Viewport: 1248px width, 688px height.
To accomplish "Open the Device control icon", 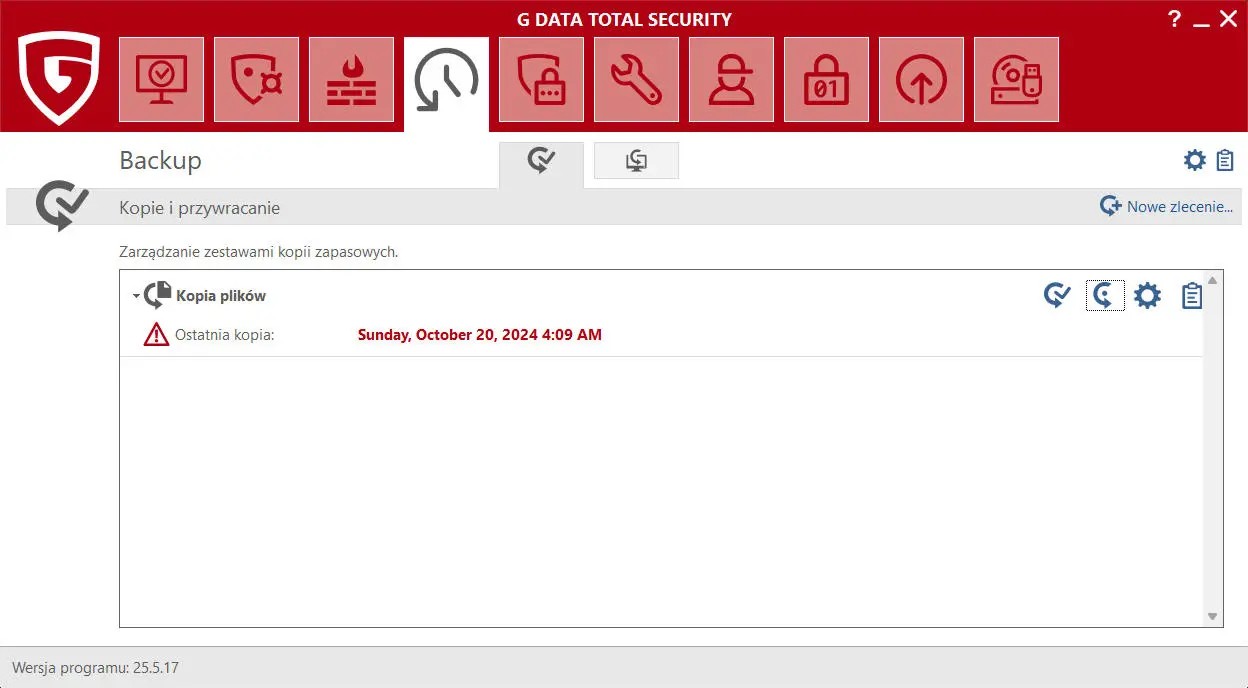I will point(1016,80).
